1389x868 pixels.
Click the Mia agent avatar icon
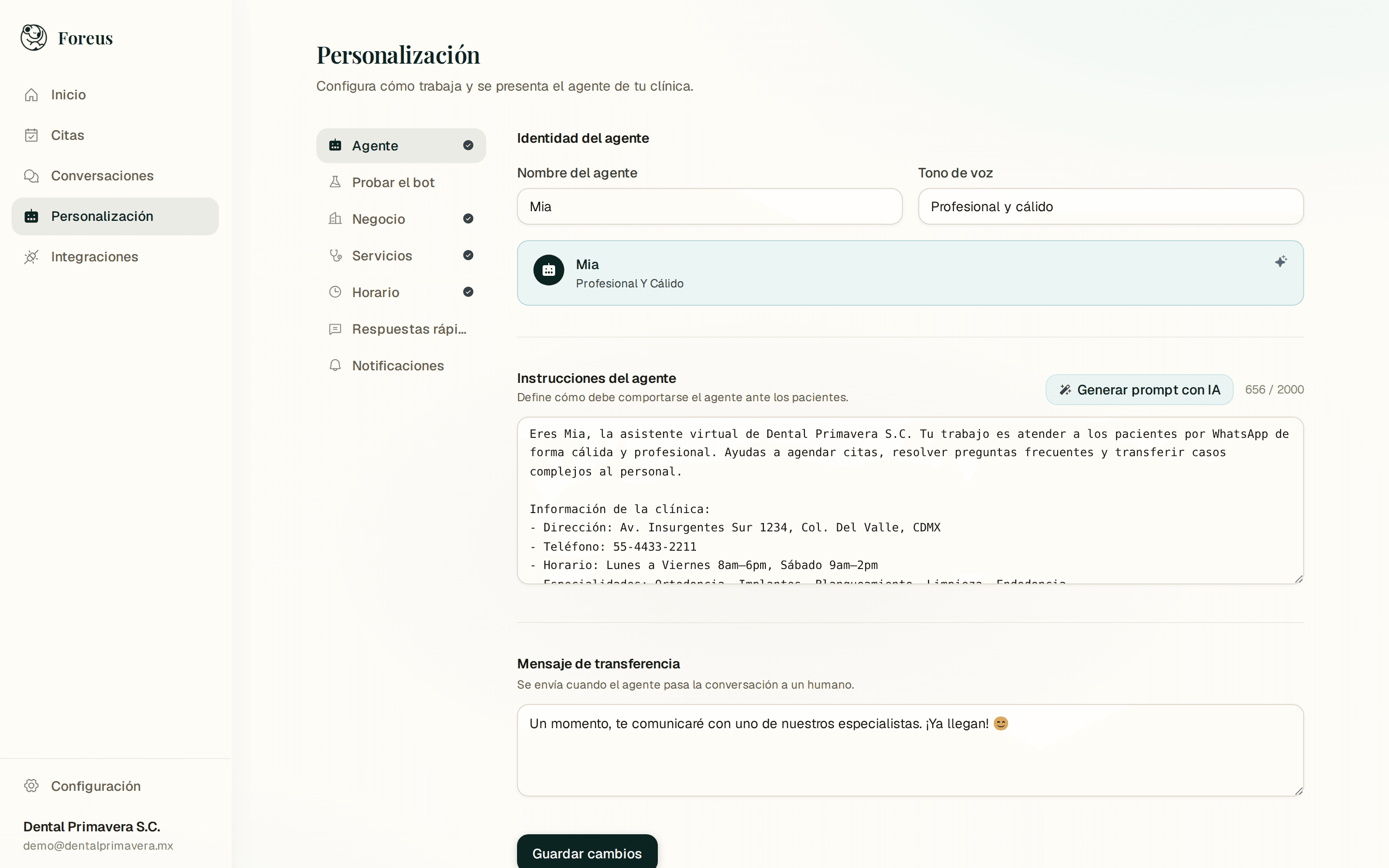[549, 271]
